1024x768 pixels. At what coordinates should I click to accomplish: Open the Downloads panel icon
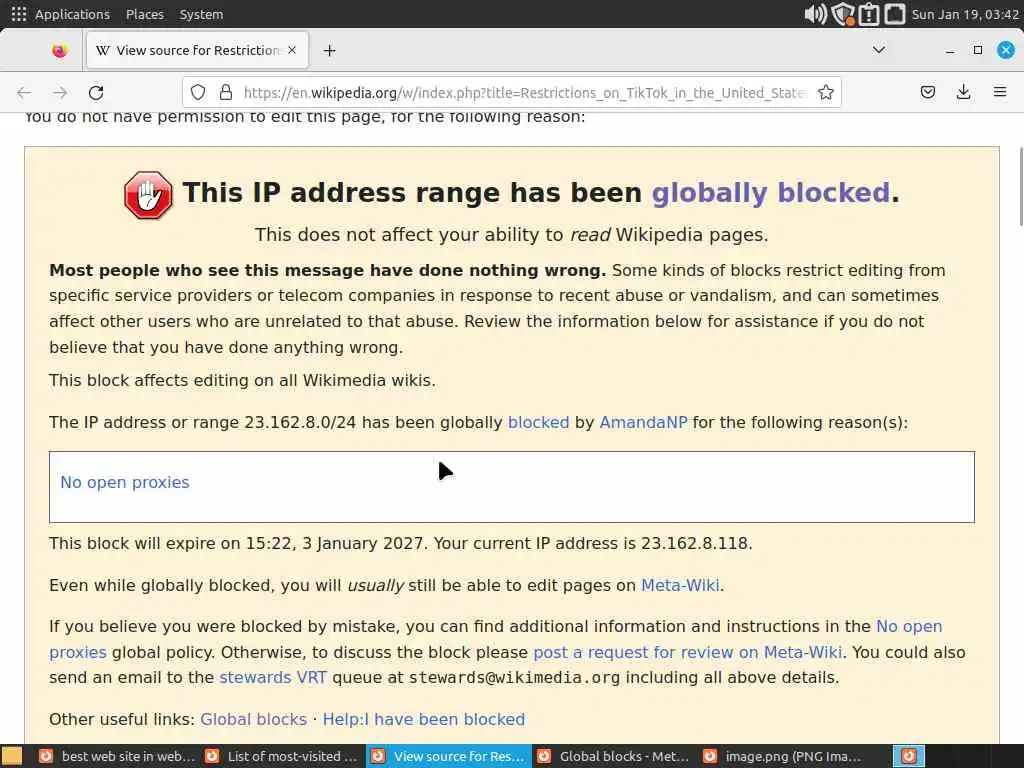(x=963, y=92)
